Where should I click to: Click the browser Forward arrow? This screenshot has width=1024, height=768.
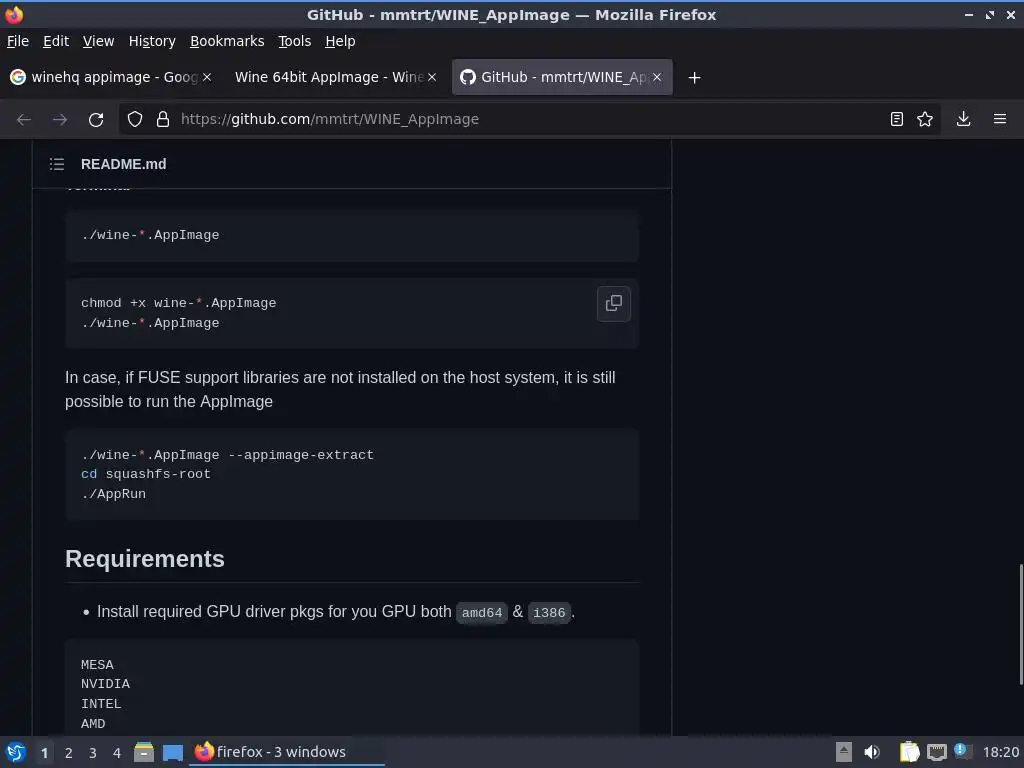coord(59,119)
